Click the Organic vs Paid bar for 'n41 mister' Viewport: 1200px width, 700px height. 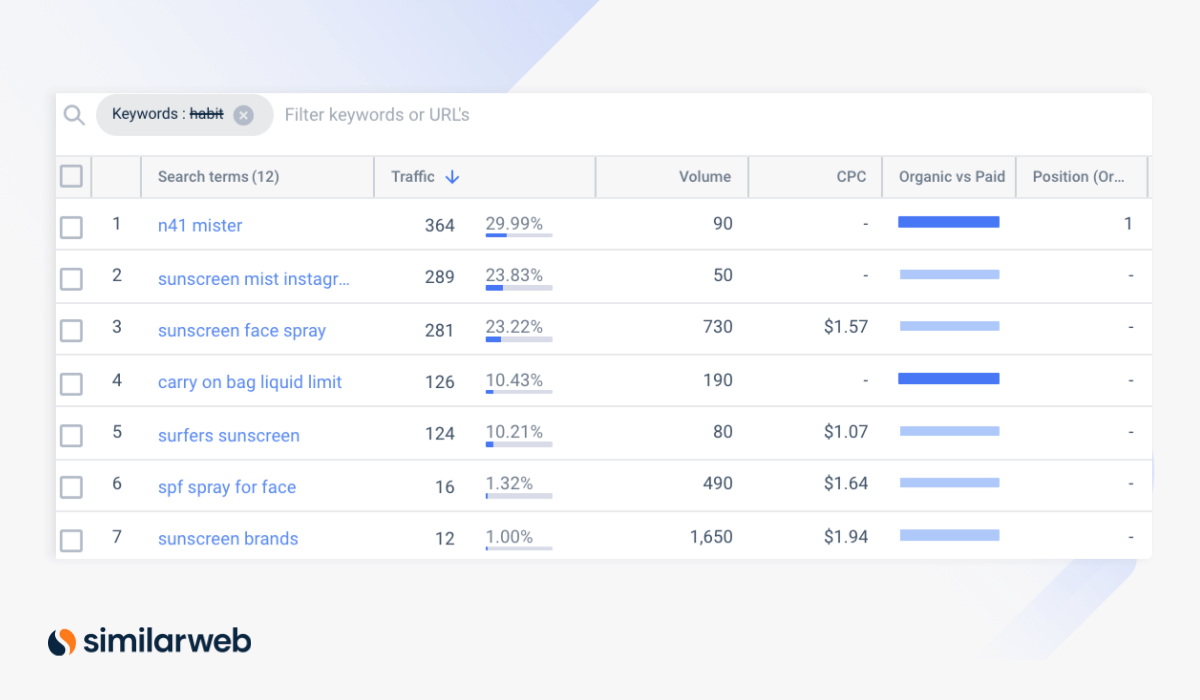(948, 222)
